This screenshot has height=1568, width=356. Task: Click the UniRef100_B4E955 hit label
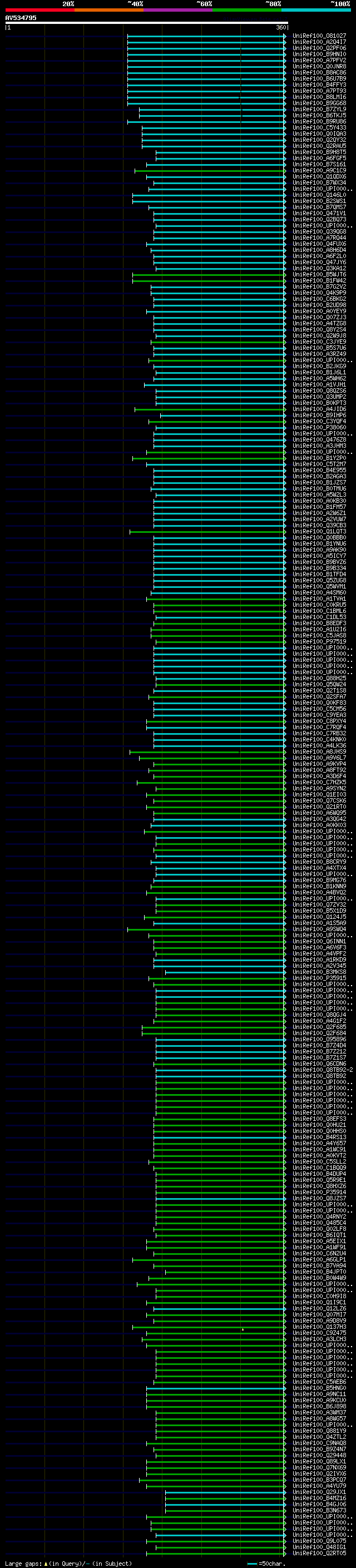tap(319, 471)
